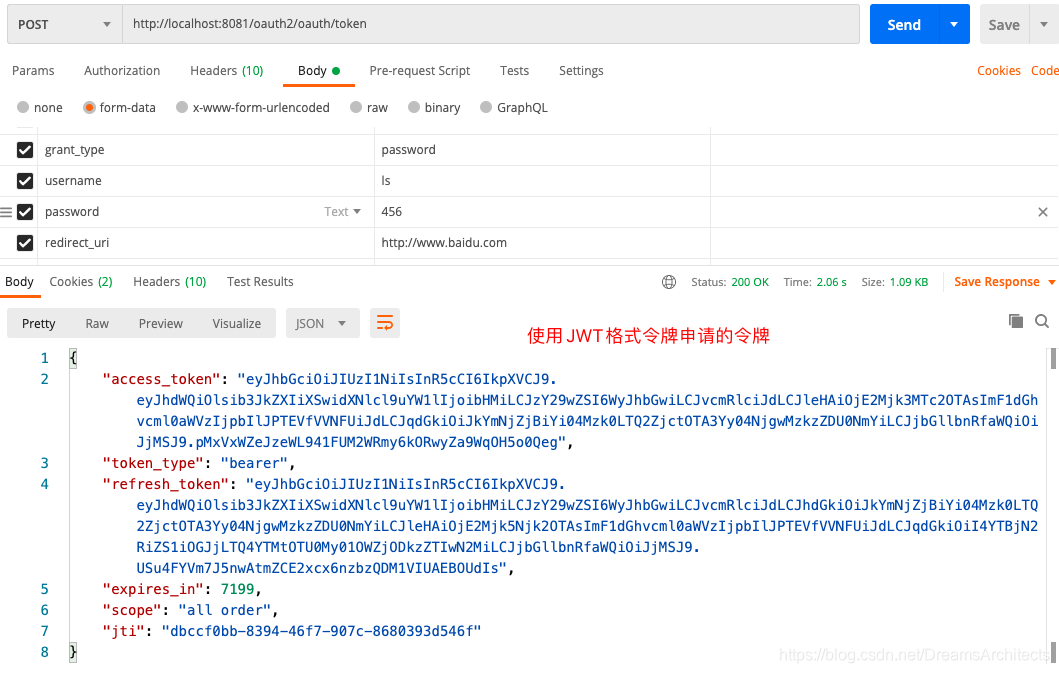
Task: Choose x-www-form-urlencoded body type
Action: click(182, 107)
